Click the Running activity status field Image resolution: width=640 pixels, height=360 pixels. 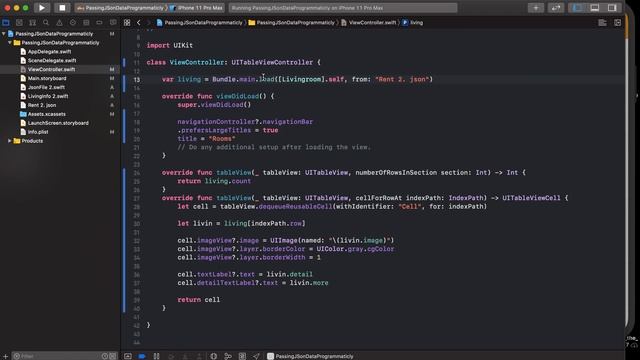click(343, 8)
